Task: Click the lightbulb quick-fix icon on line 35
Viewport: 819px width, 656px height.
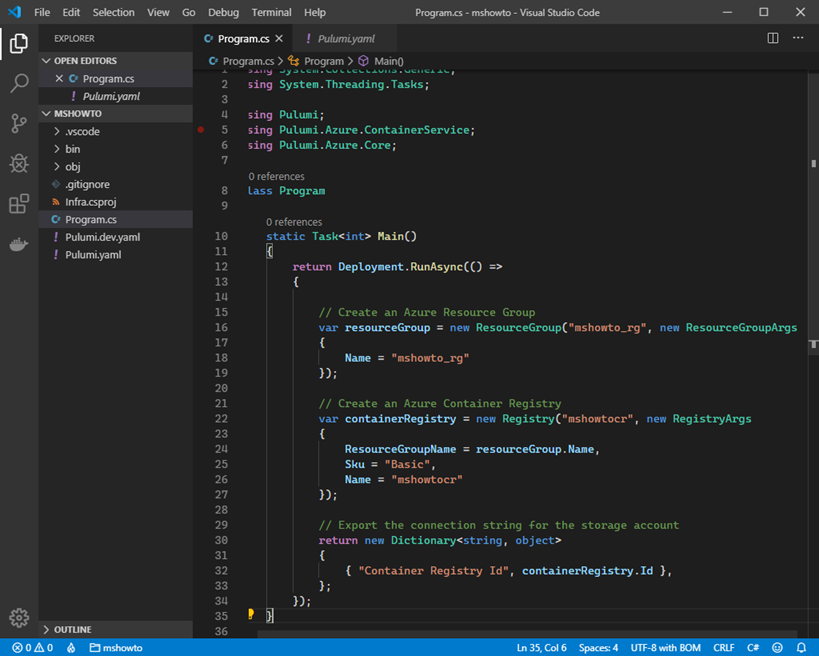Action: [251, 614]
